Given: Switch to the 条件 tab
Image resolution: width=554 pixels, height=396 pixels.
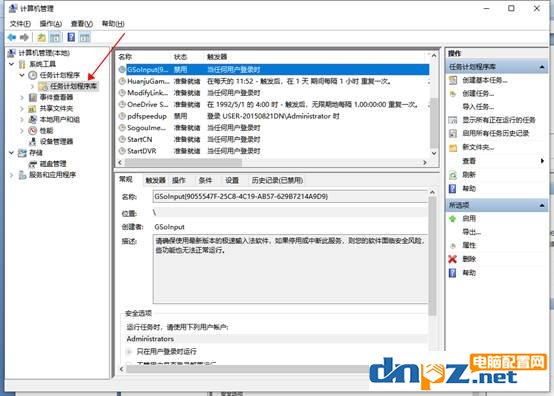Looking at the screenshot, I should point(205,180).
